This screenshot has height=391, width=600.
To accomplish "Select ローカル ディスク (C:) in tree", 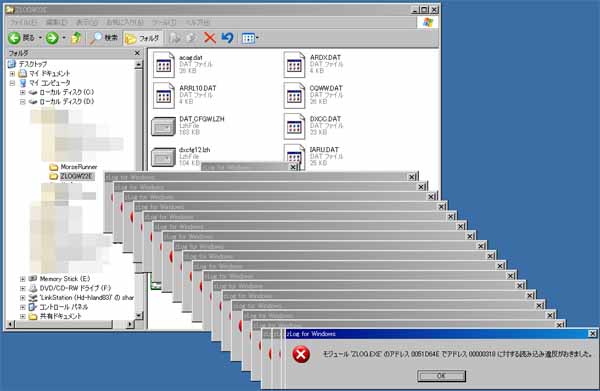I will coord(66,92).
